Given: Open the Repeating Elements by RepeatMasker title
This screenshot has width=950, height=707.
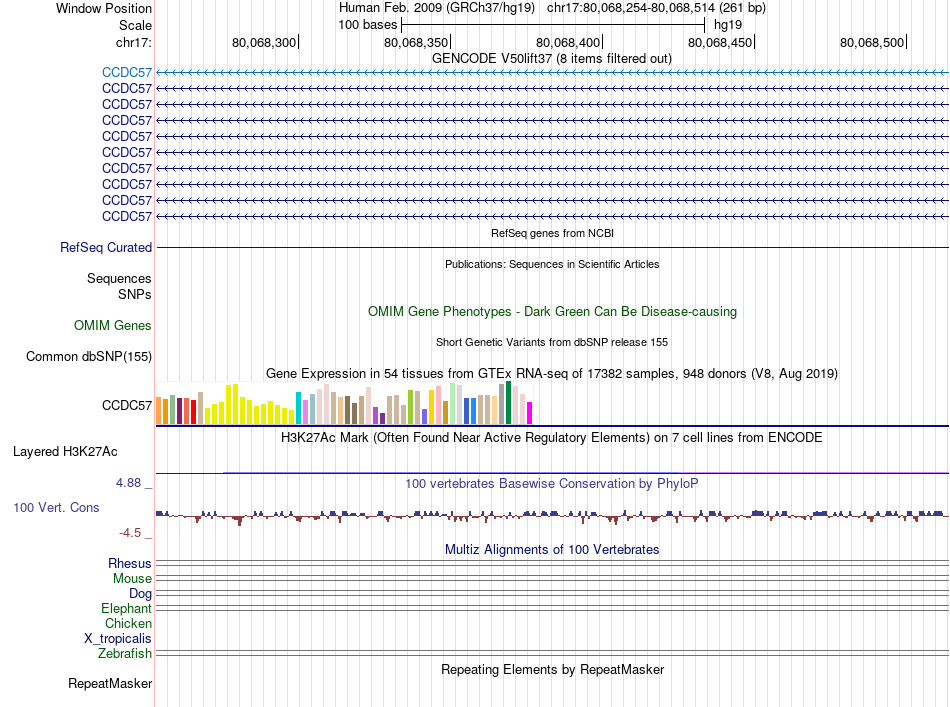Looking at the screenshot, I should [553, 669].
